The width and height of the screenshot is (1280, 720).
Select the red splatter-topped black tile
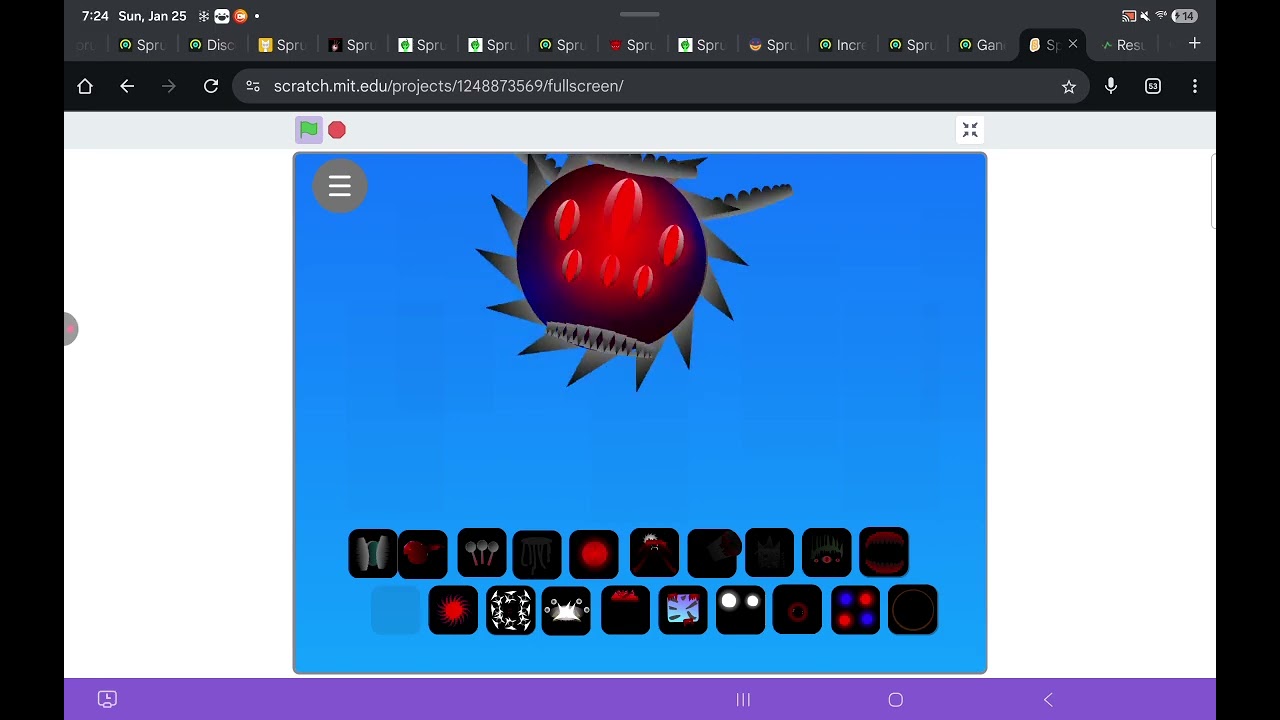(625, 610)
